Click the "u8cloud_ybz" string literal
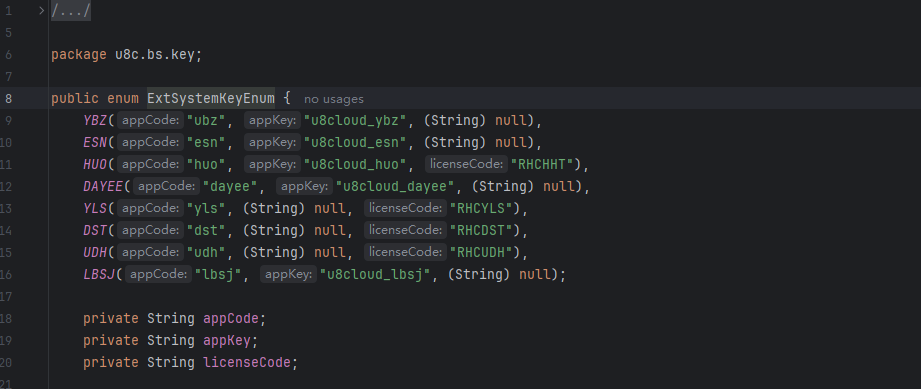The width and height of the screenshot is (921, 389). [x=355, y=121]
